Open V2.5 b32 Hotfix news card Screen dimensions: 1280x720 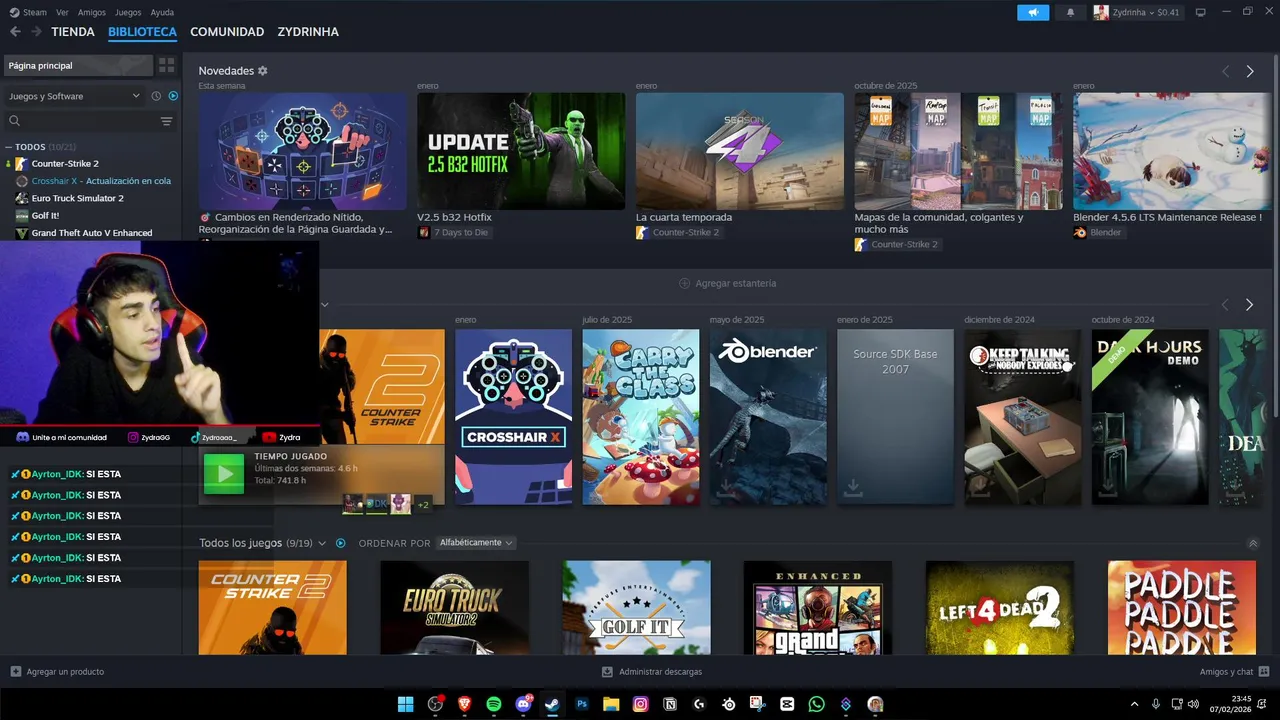point(521,151)
